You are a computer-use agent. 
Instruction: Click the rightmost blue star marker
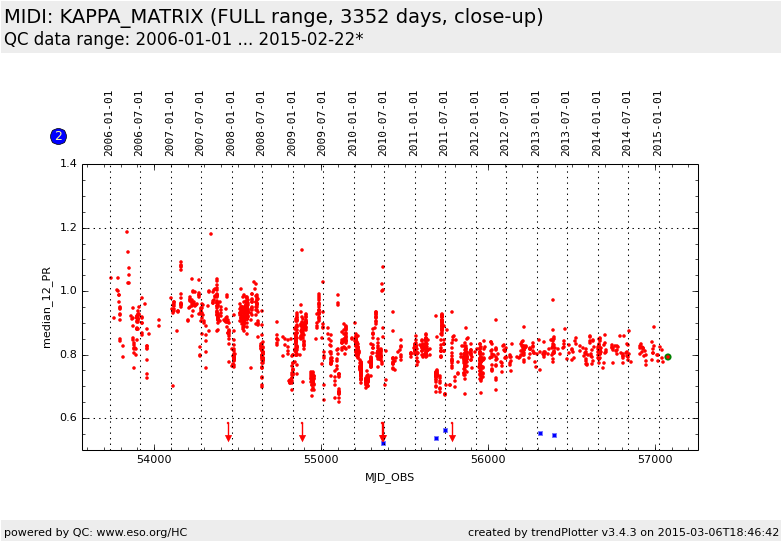554,435
